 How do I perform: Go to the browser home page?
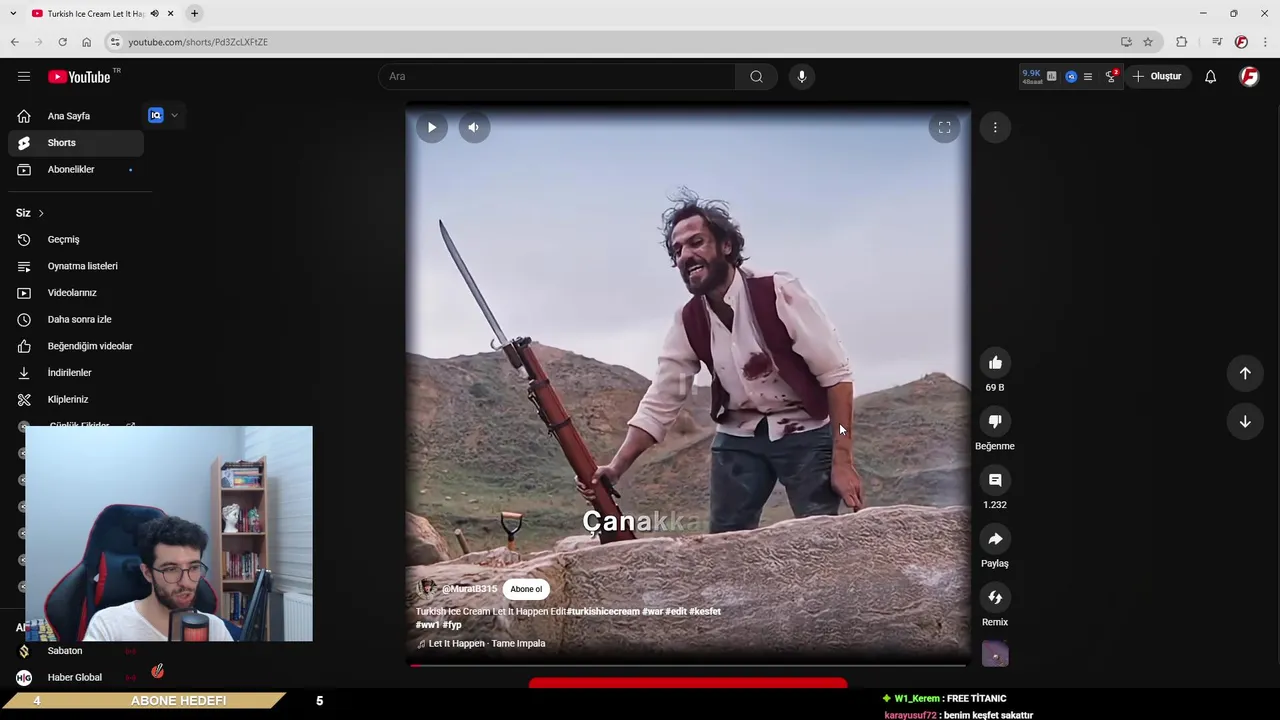click(x=86, y=42)
